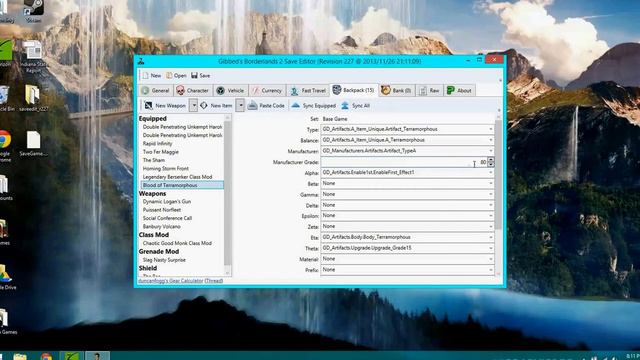Click the Save toolbar button
Viewport: 640px width, 360px height.
click(201, 76)
